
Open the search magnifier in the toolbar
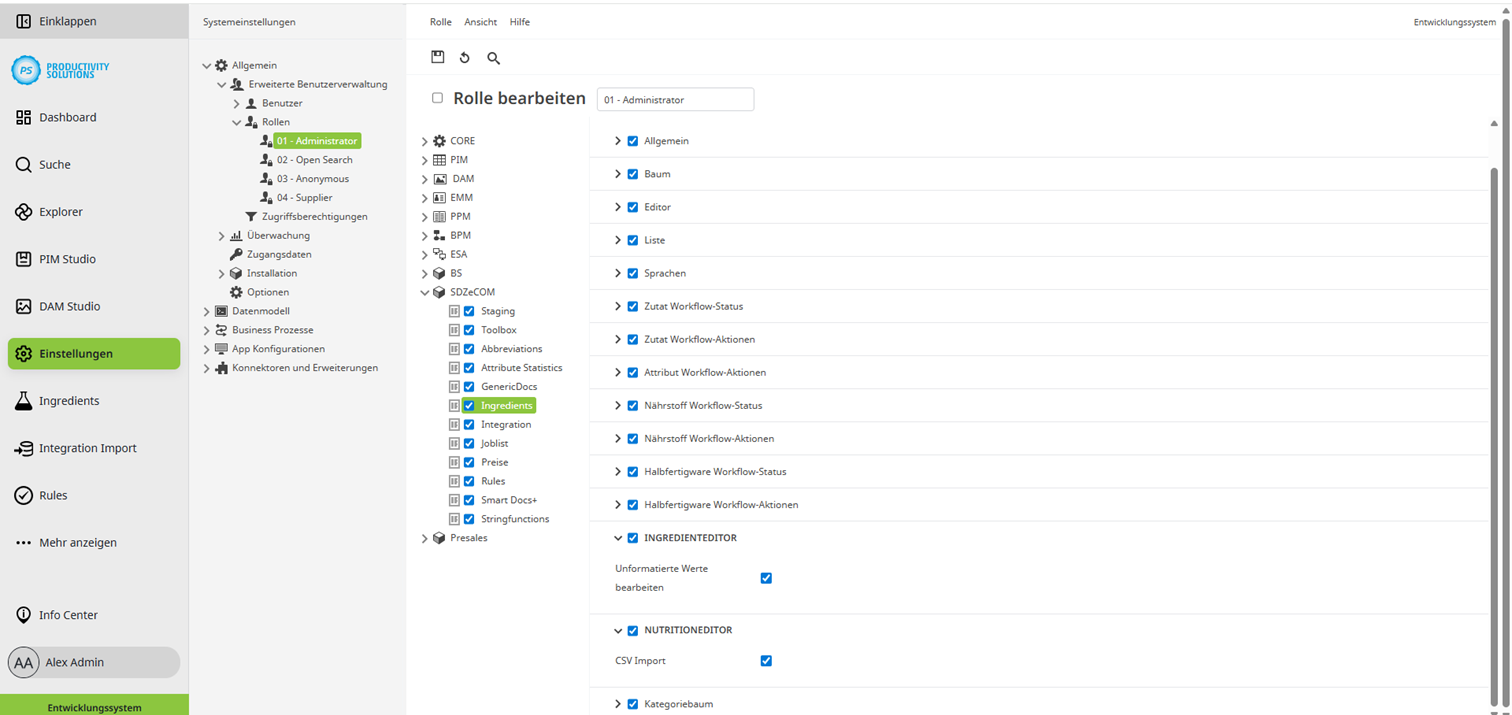coord(492,57)
